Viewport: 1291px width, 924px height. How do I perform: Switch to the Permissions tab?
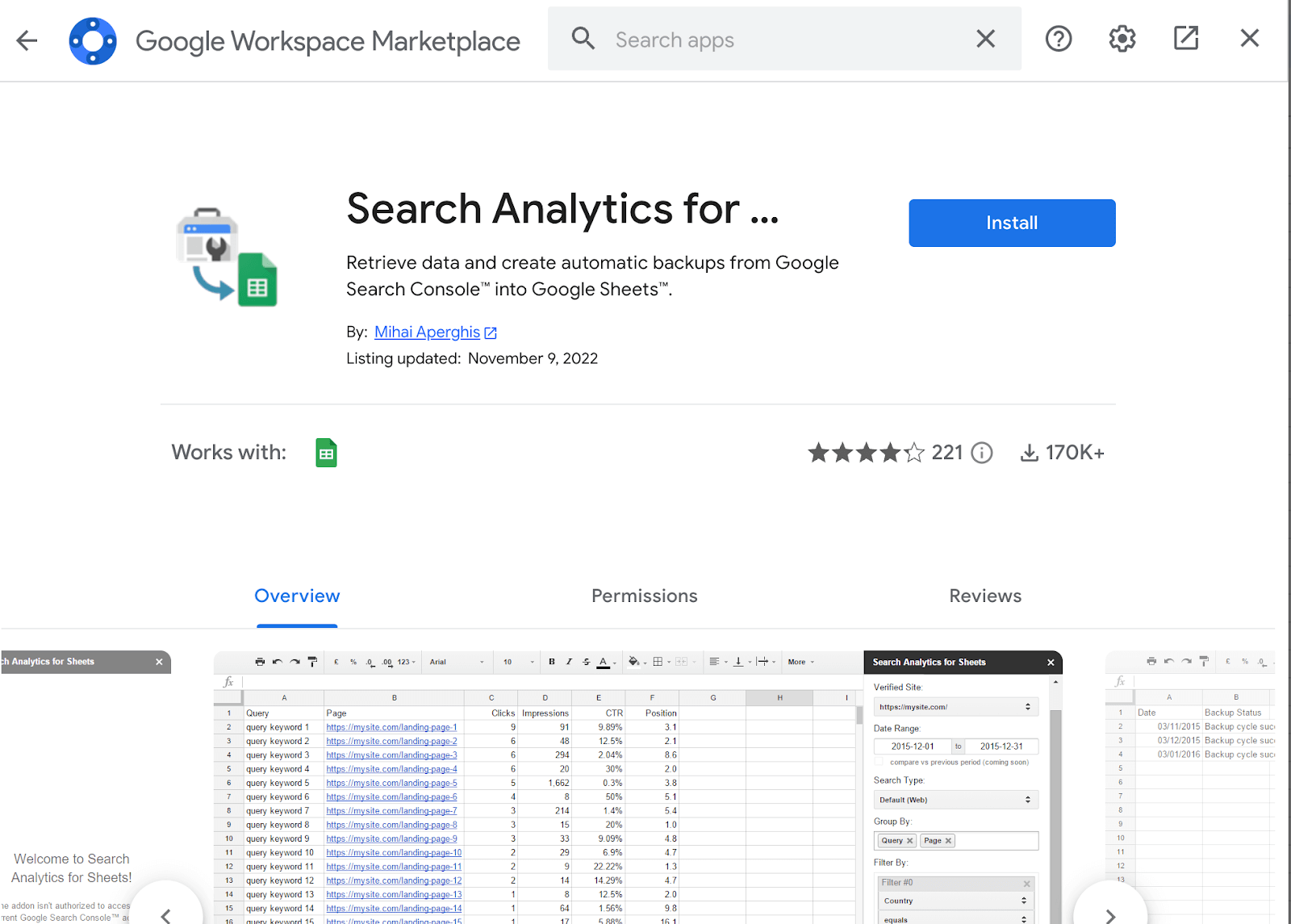tap(645, 596)
